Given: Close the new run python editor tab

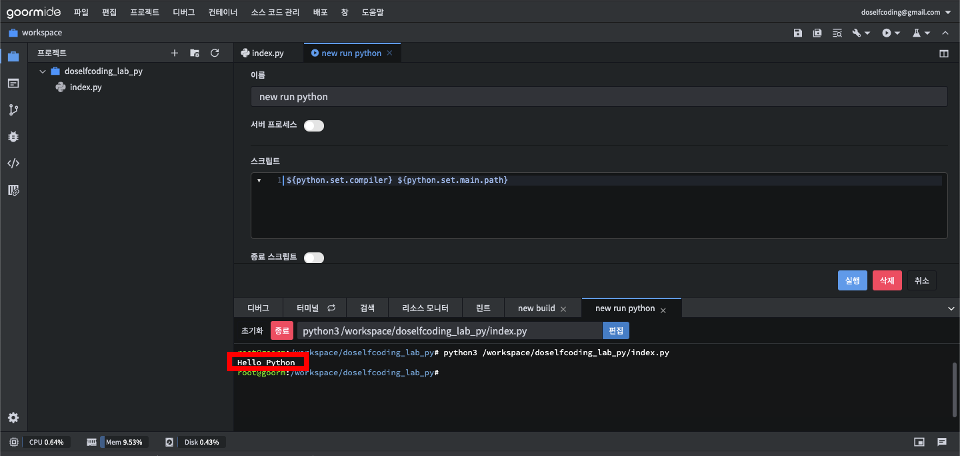Looking at the screenshot, I should click(x=389, y=53).
